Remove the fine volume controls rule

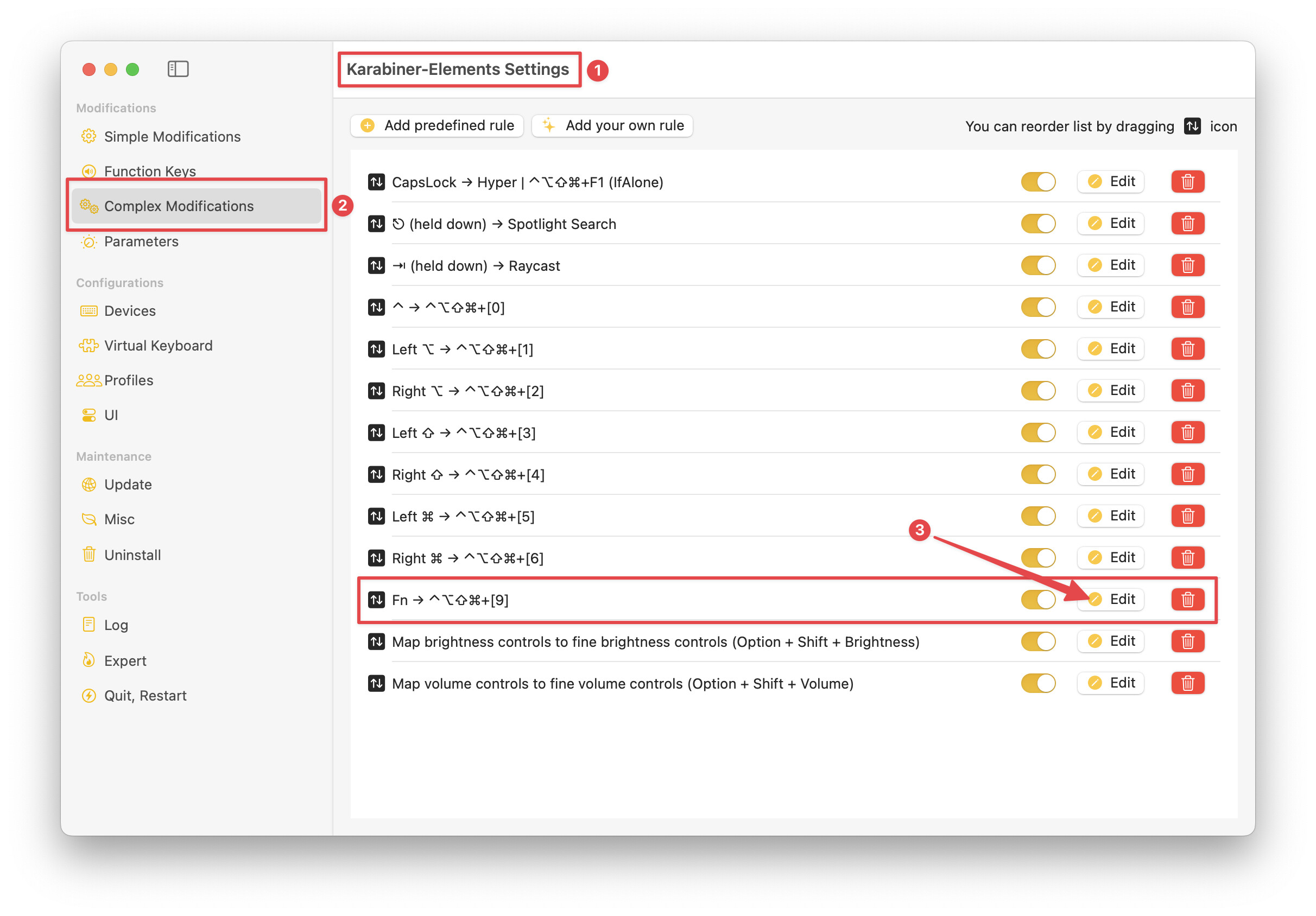coord(1187,683)
